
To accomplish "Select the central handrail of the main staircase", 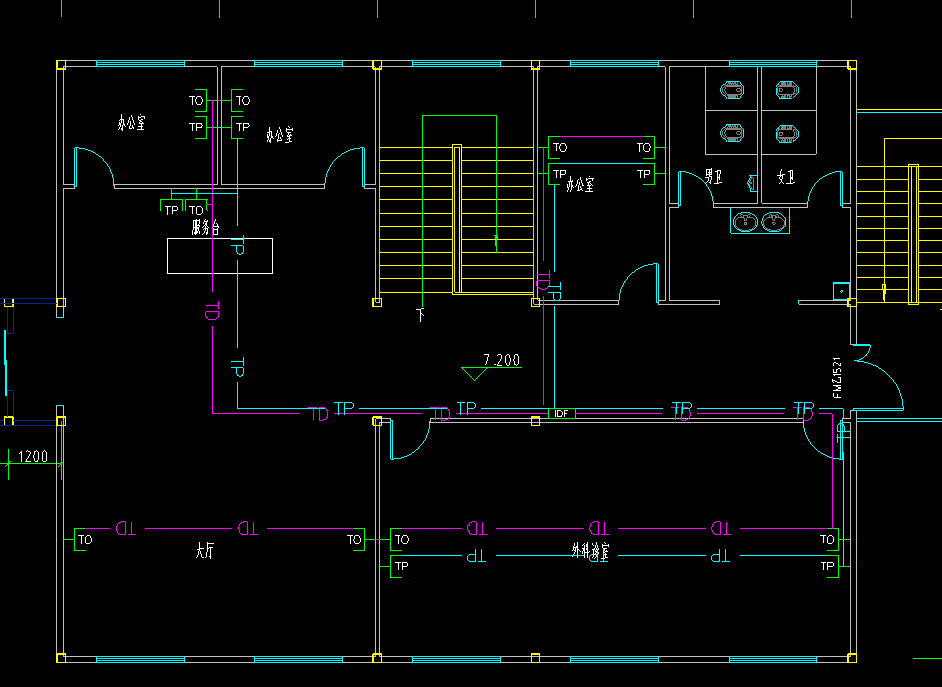I will [457, 219].
